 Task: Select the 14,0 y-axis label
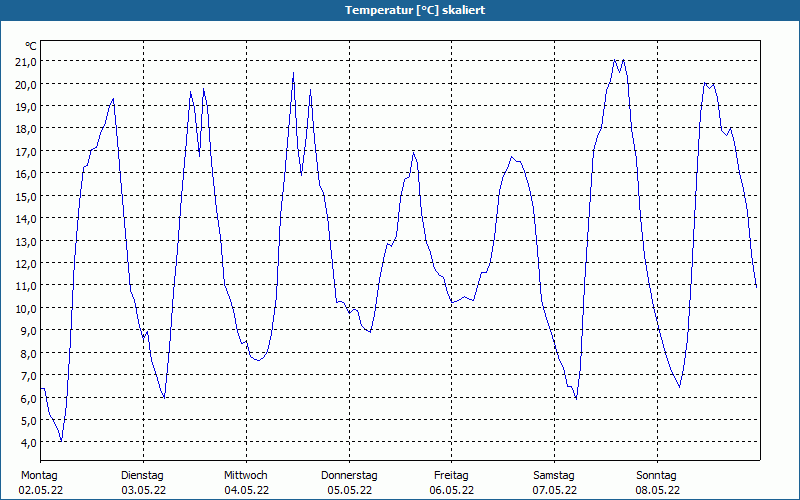[x=26, y=219]
